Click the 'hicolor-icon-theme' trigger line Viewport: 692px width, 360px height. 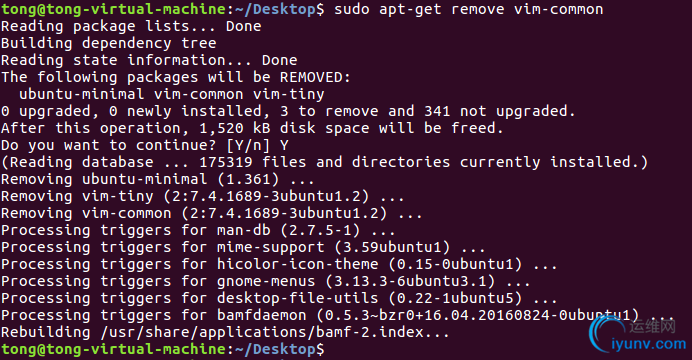(279, 264)
